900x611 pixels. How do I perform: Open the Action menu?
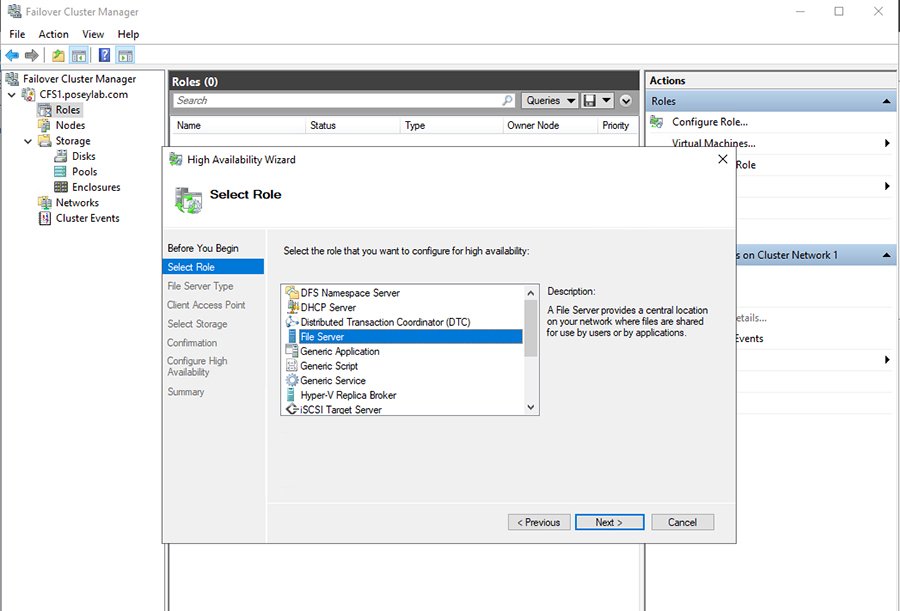[x=53, y=34]
